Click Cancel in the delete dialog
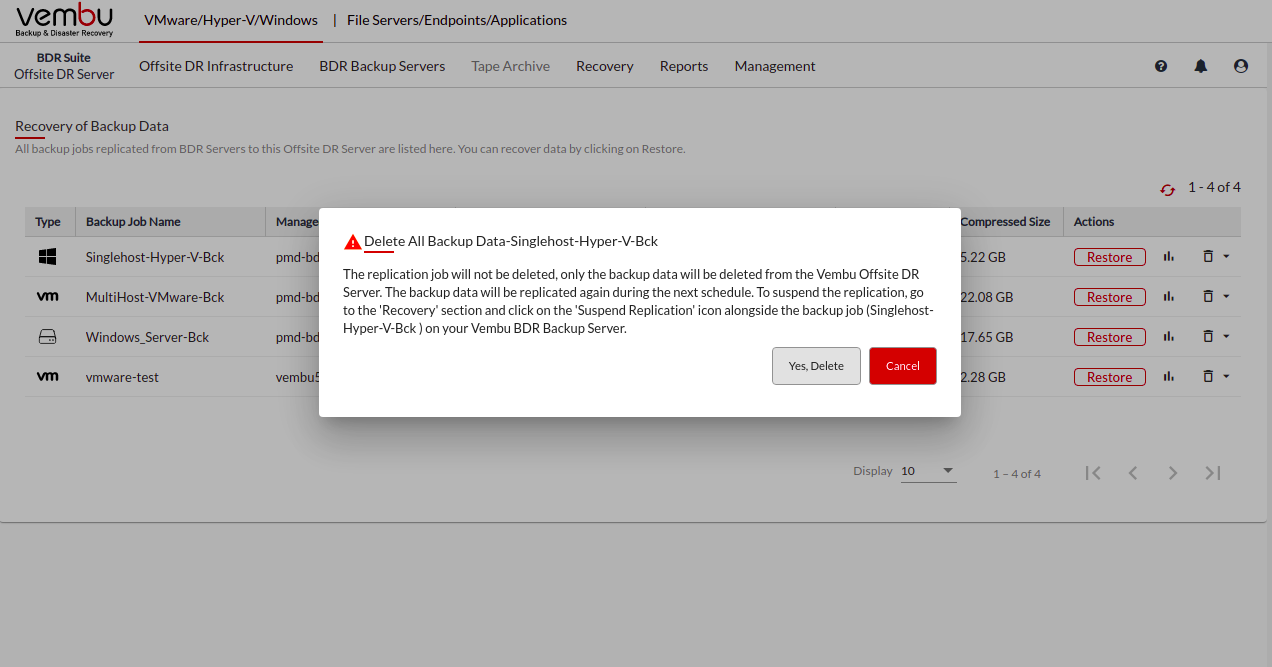The image size is (1272, 667). click(x=903, y=366)
